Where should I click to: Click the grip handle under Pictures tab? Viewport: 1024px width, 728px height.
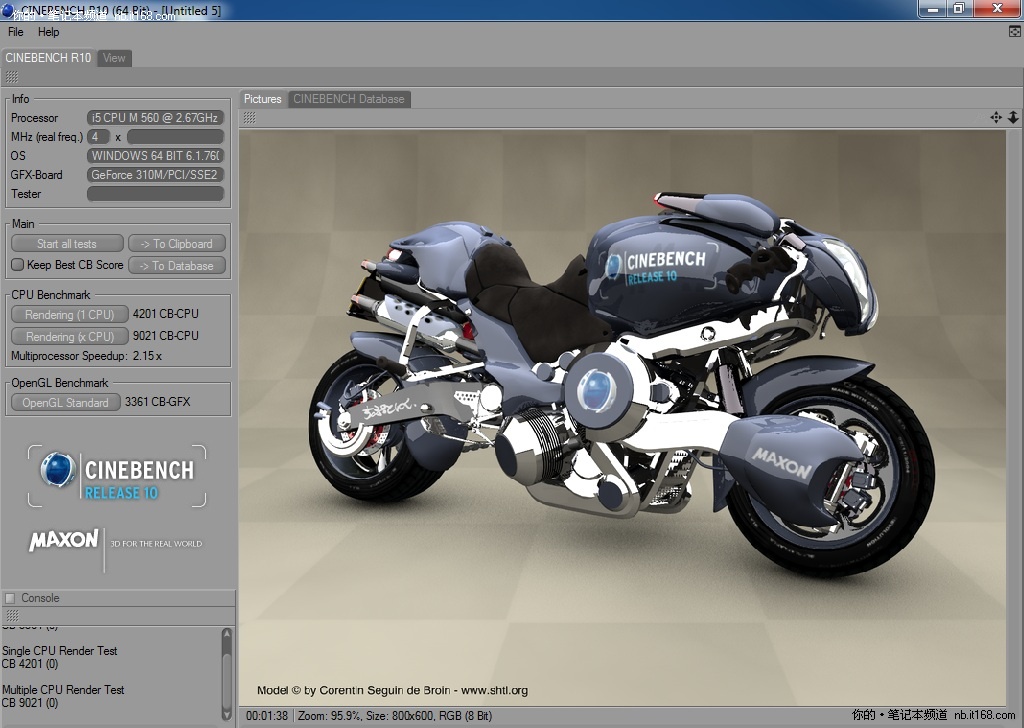(x=249, y=118)
